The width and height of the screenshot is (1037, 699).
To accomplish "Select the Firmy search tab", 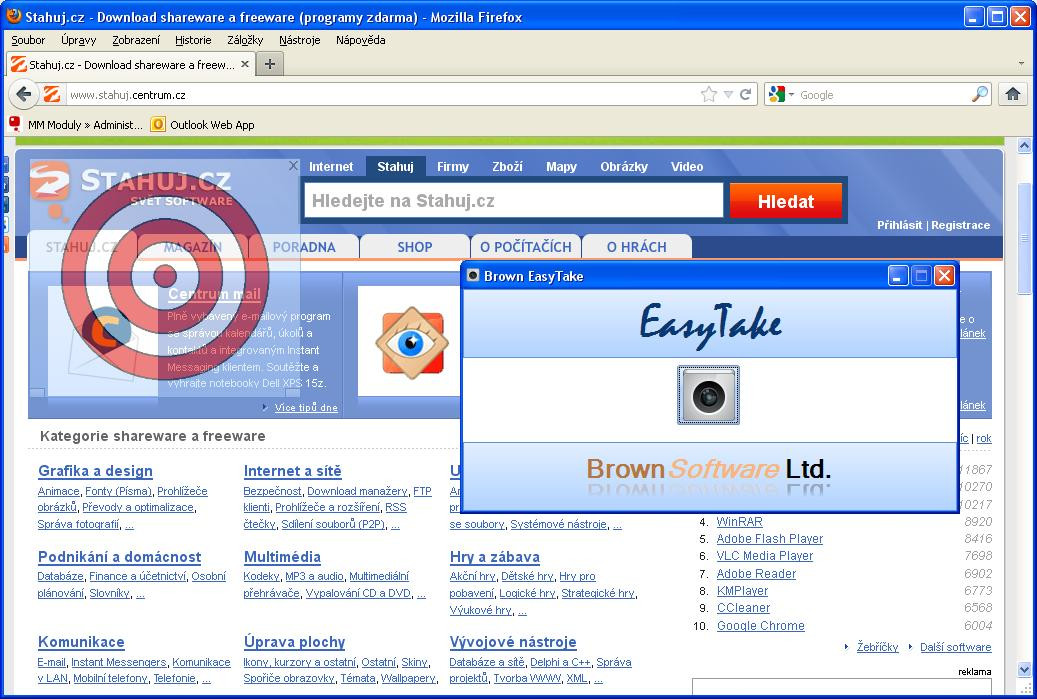I will [452, 167].
